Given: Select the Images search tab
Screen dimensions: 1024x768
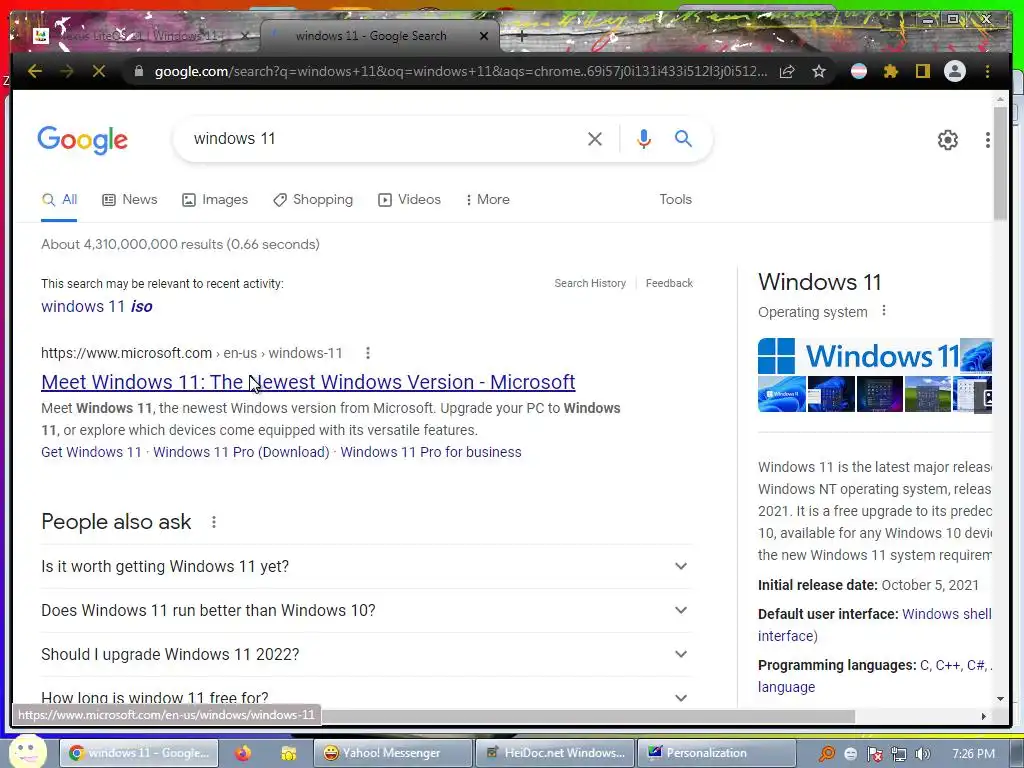Looking at the screenshot, I should pos(215,200).
